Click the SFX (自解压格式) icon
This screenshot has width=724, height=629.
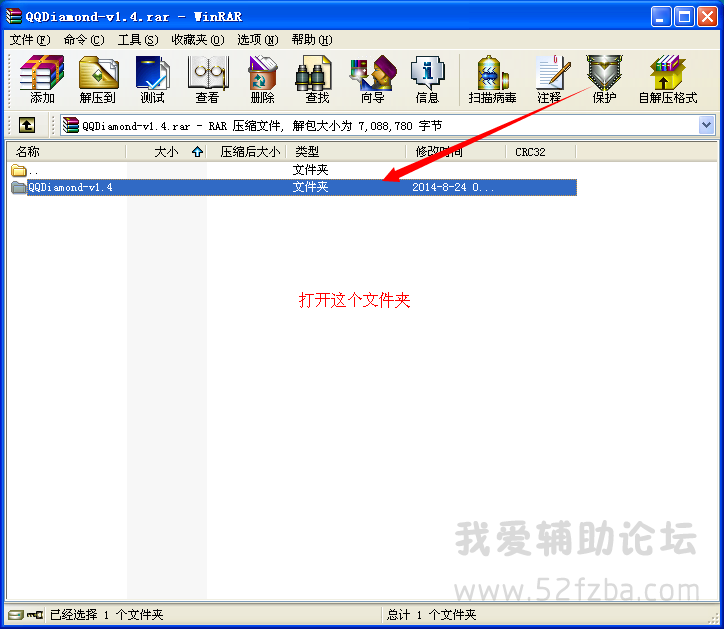[x=668, y=79]
